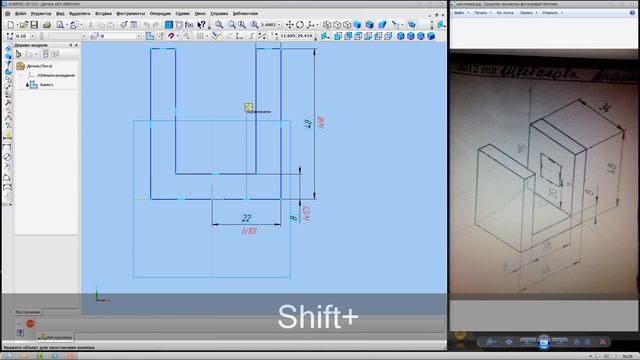The width and height of the screenshot is (640, 360).
Task: Open print preview icon
Action: point(60,25)
